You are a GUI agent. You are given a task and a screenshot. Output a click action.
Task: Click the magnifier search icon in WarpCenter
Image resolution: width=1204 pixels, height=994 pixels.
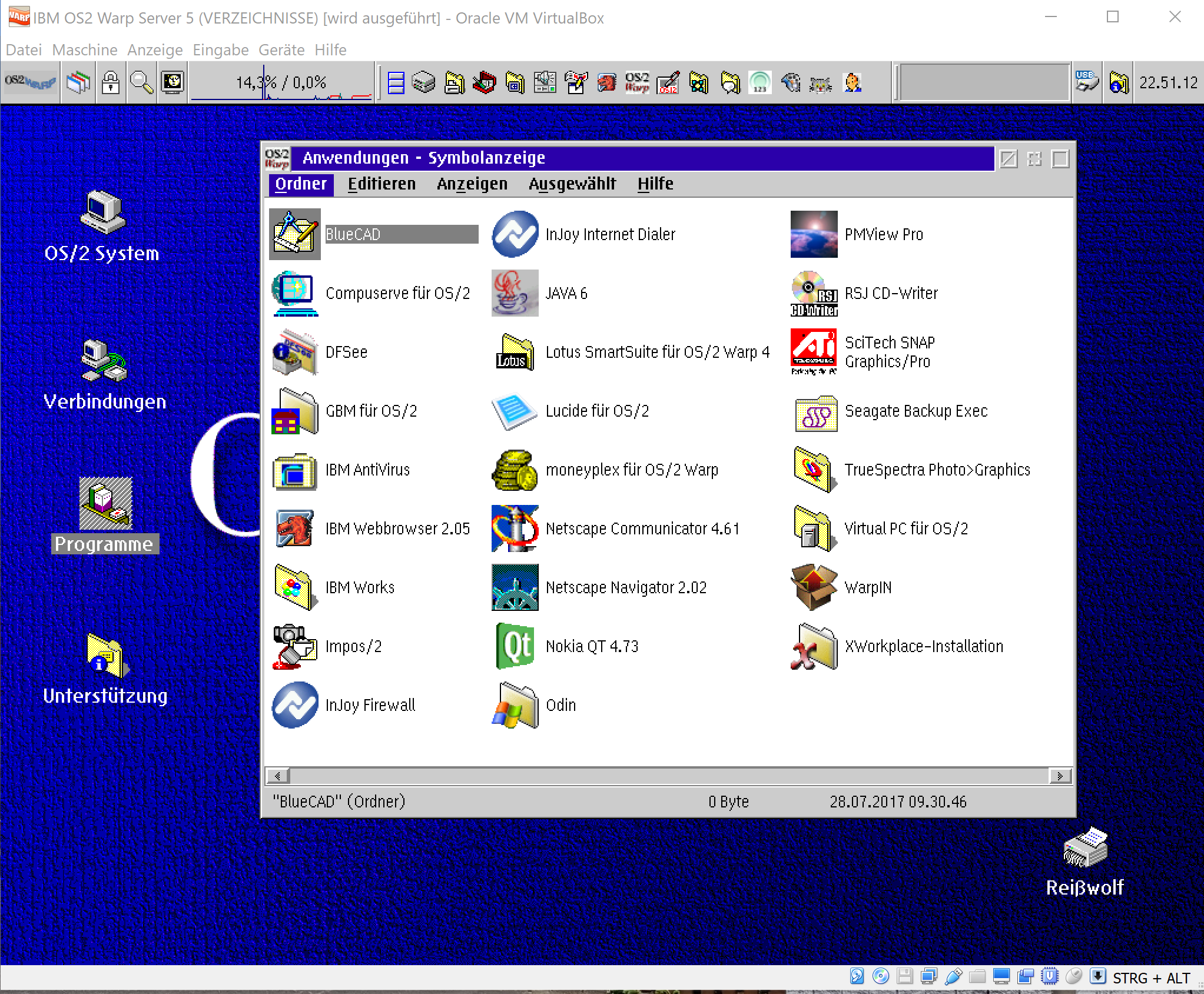pyautogui.click(x=141, y=83)
